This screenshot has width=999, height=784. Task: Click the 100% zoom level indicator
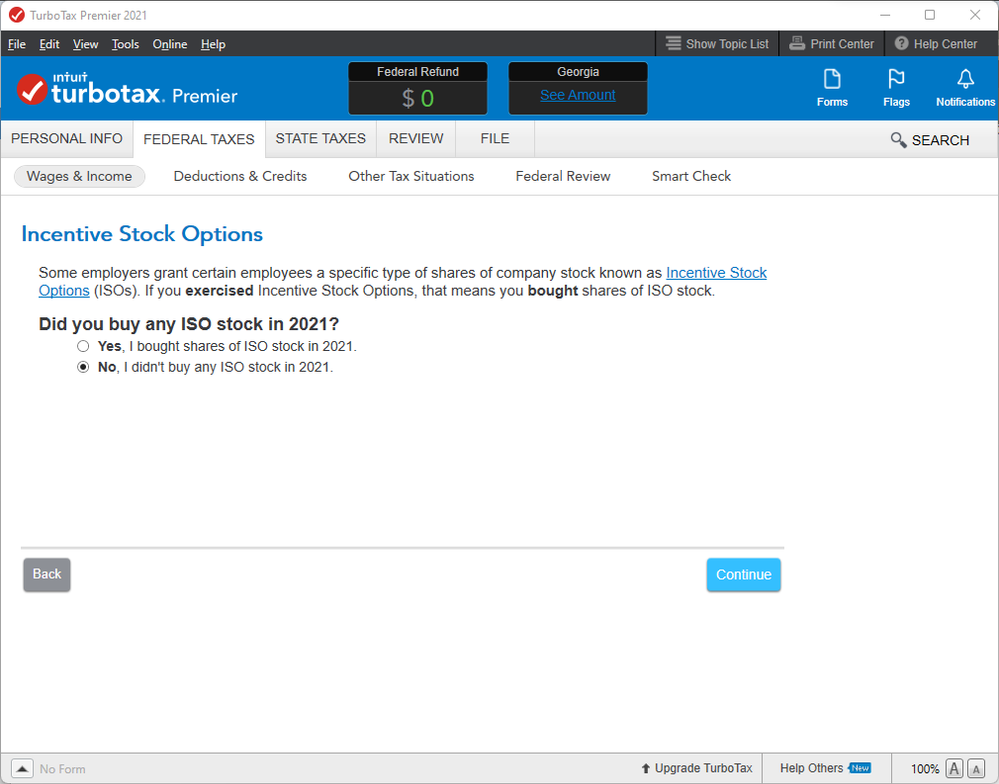pos(924,769)
